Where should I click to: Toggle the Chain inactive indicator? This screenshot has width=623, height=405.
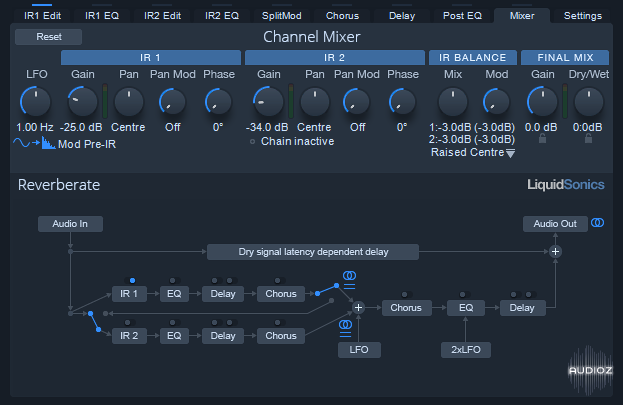[x=252, y=141]
